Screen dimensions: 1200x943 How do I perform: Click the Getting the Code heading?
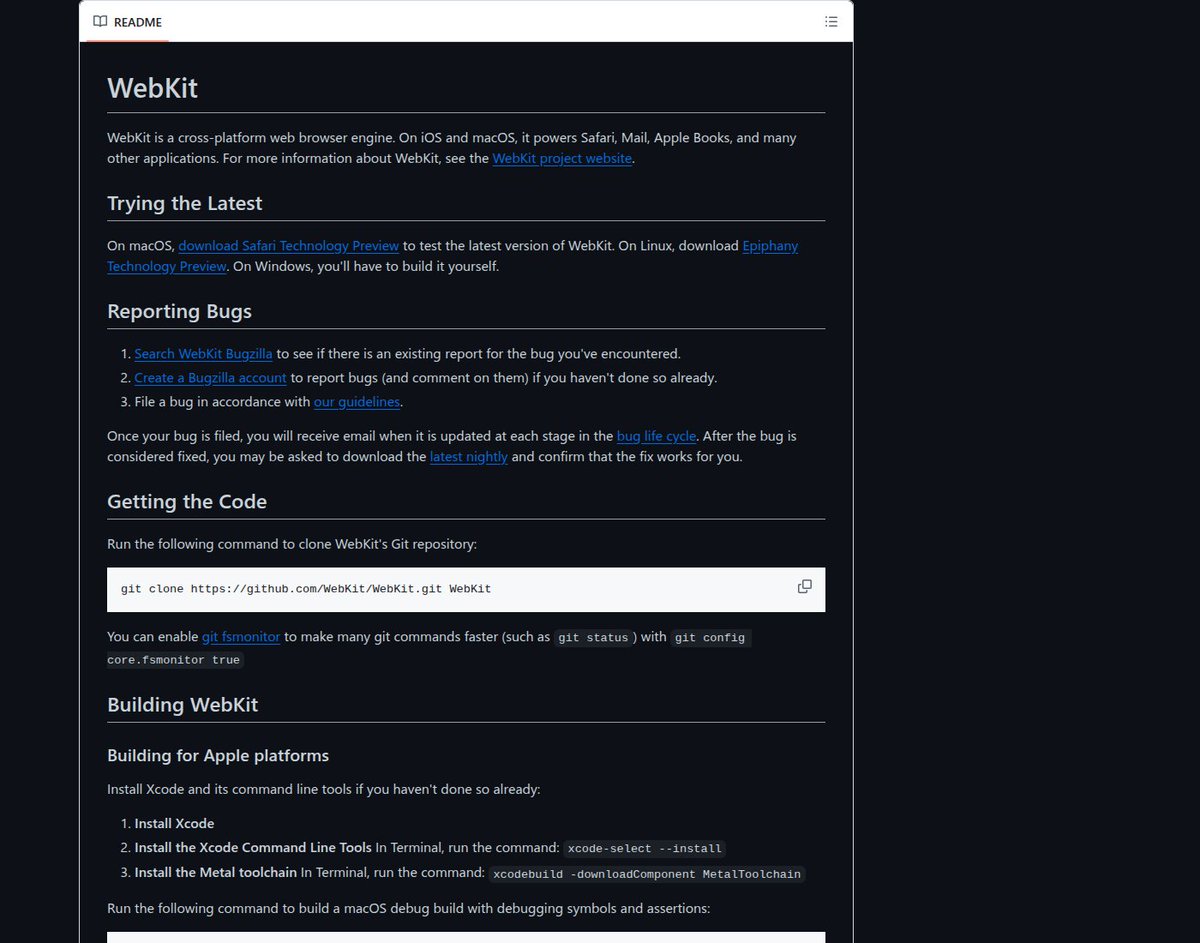187,501
